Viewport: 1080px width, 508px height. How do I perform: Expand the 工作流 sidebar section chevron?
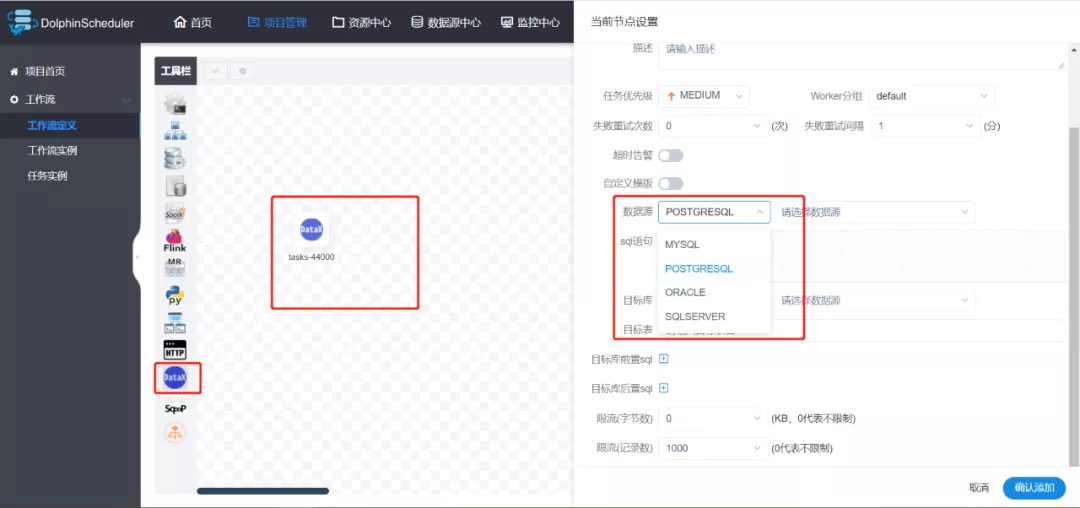tap(126, 100)
